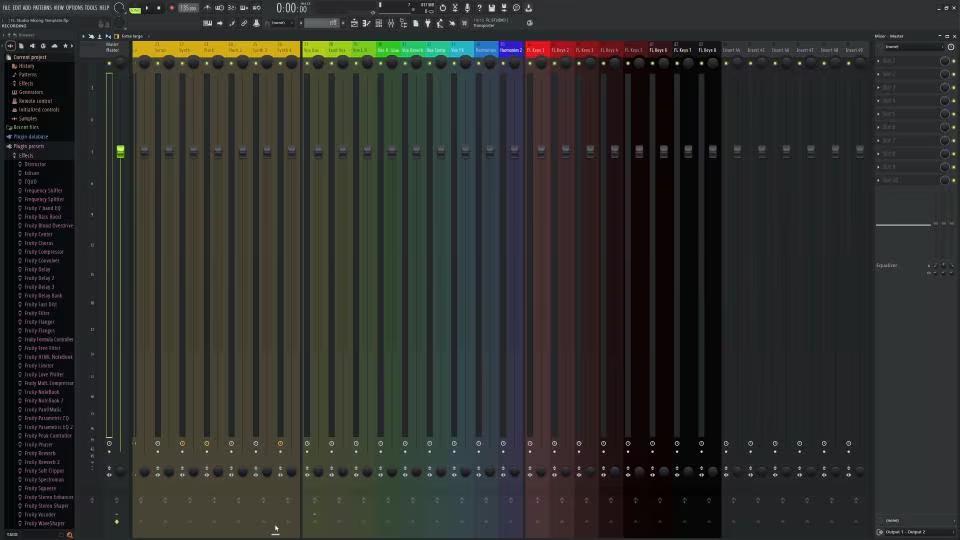Click the tempo BPM field
The height and width of the screenshot is (540, 960).
[189, 8]
